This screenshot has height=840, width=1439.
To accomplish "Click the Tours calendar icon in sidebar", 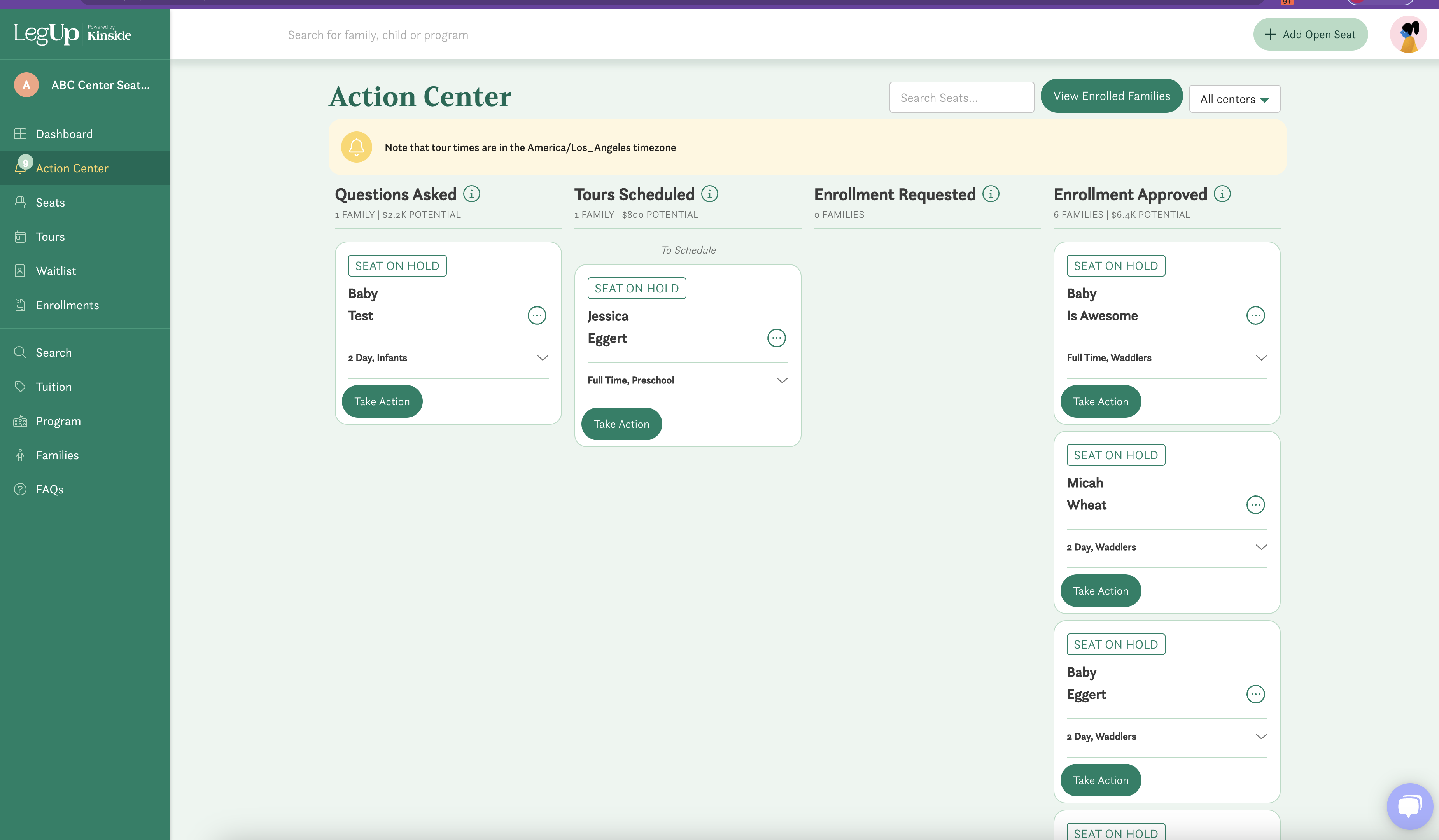I will (x=20, y=236).
